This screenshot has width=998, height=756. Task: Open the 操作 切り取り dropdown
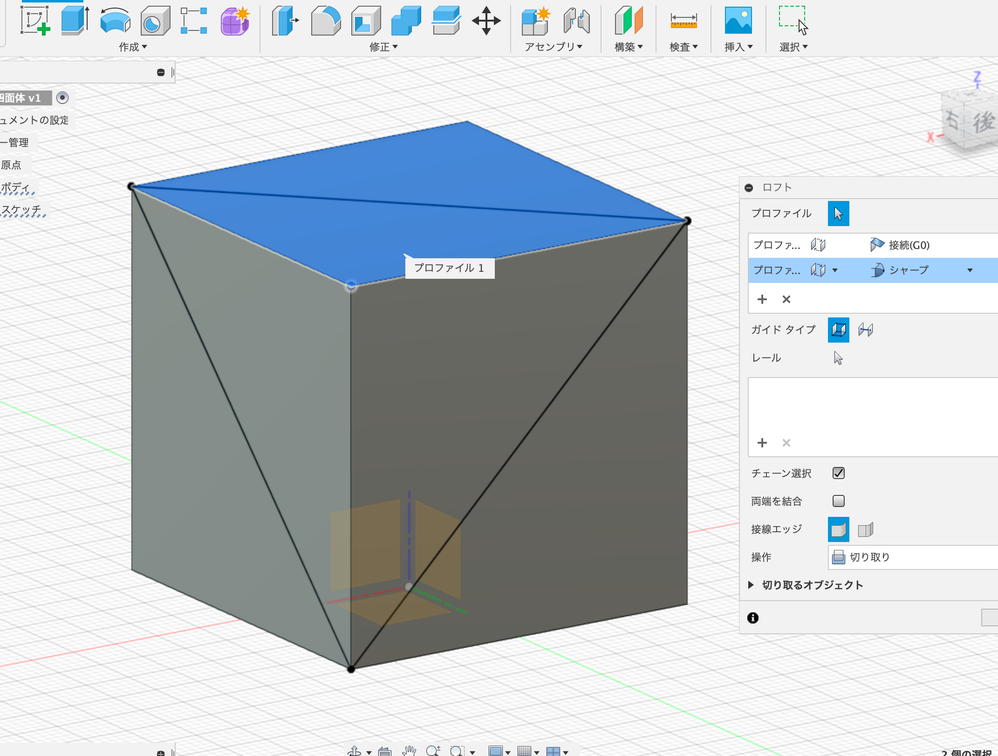pos(910,557)
